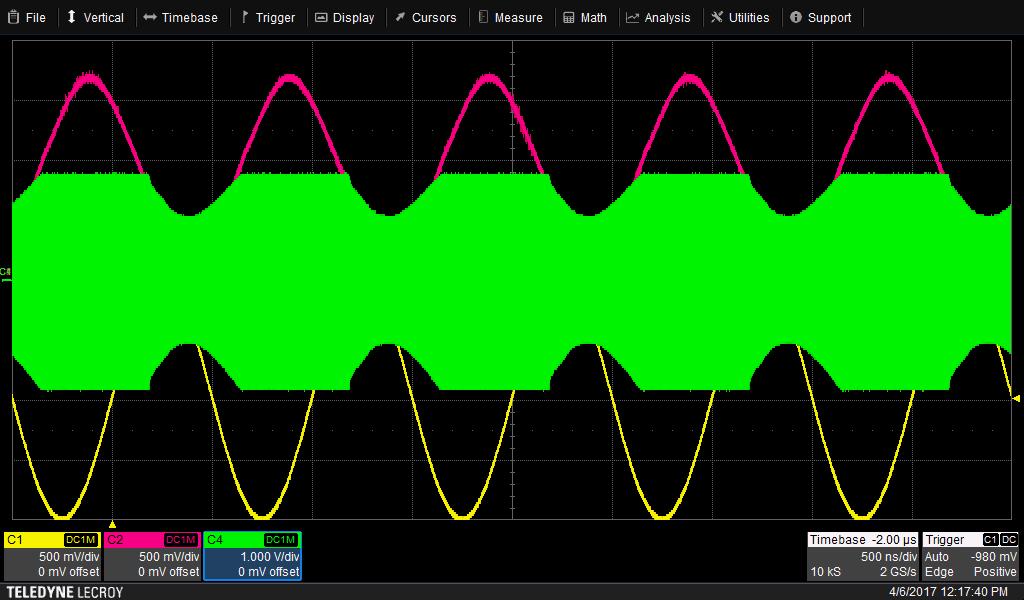Open the Cursors menu
Viewport: 1024px width, 600px height.
click(x=426, y=18)
